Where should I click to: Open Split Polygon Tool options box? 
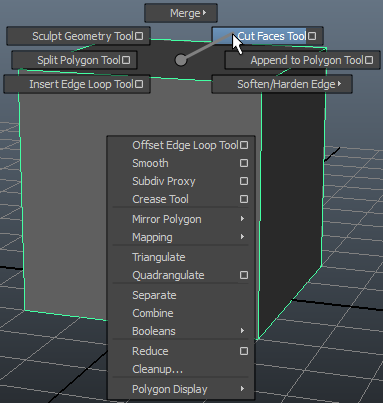pyautogui.click(x=126, y=60)
